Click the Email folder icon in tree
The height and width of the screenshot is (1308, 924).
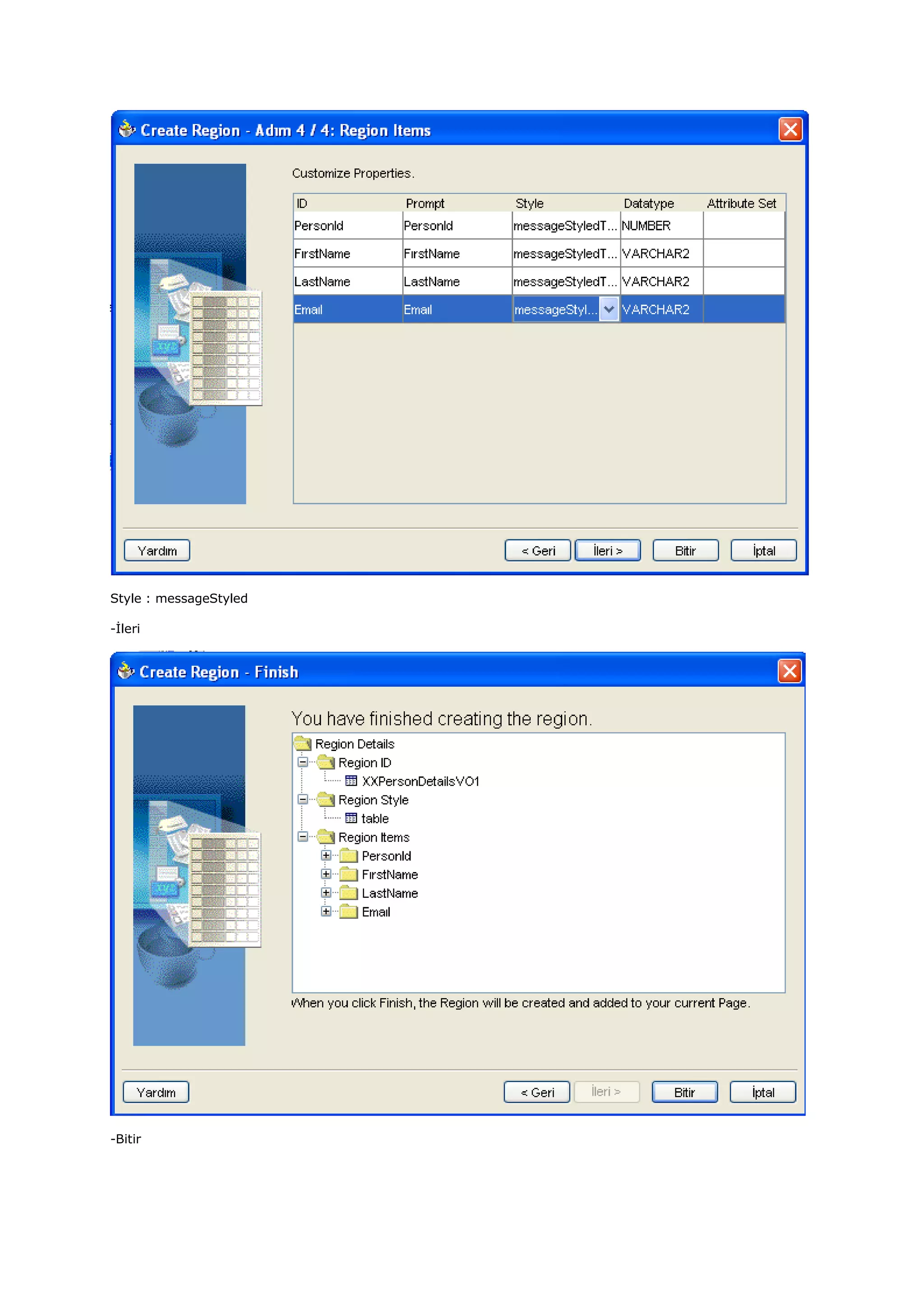[x=348, y=912]
